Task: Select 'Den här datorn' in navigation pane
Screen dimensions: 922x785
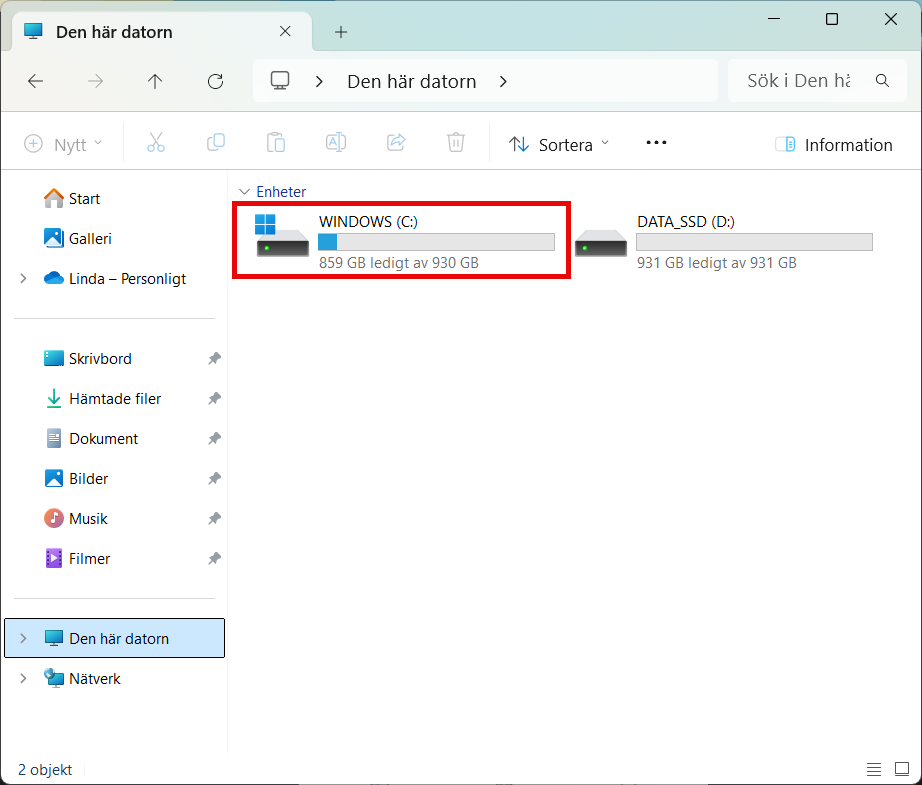Action: (115, 638)
